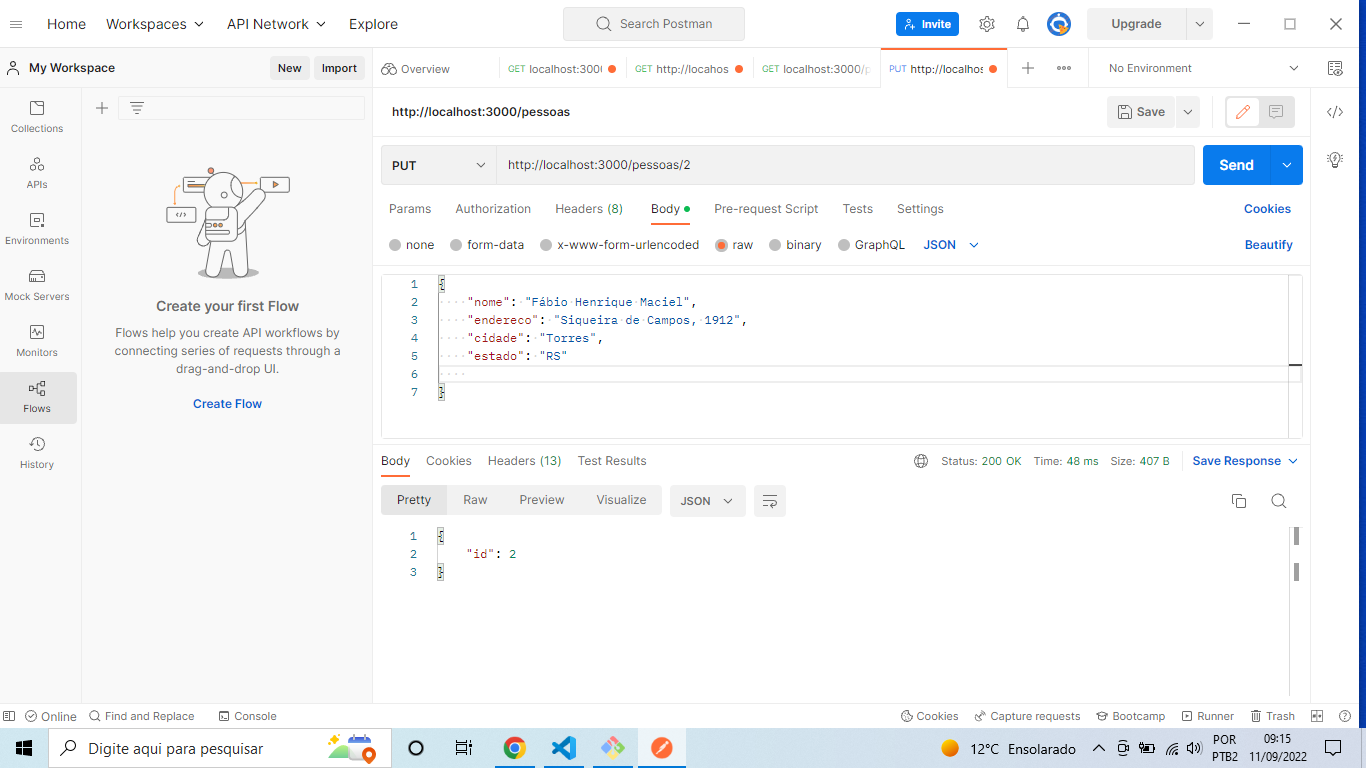Open the No Environment selector

click(x=1203, y=68)
